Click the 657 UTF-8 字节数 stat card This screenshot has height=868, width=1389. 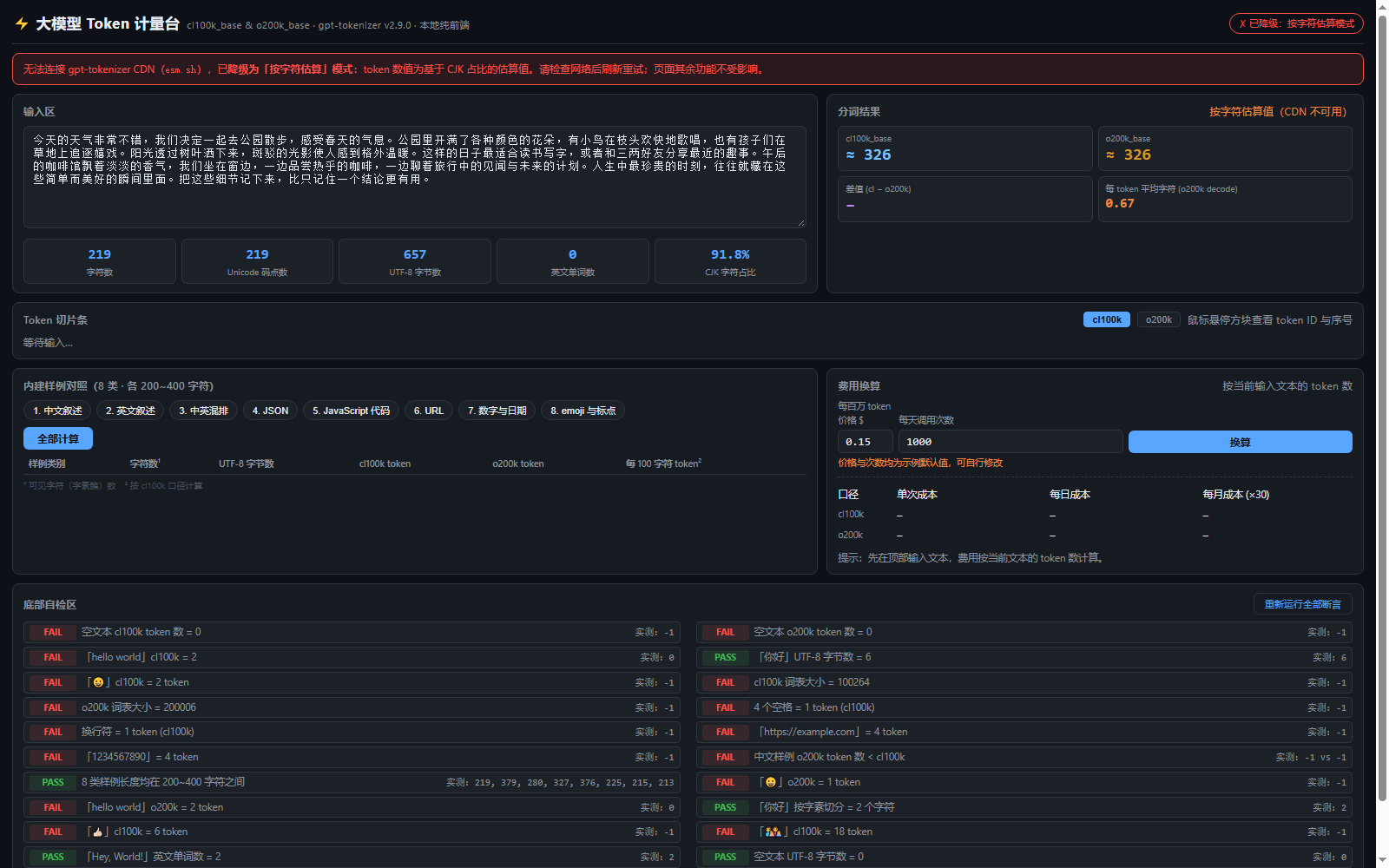click(415, 261)
